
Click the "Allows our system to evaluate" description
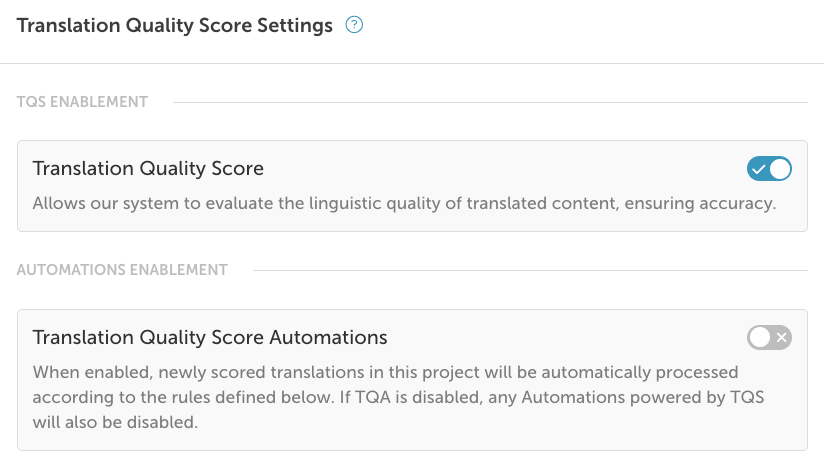[x=300, y=203]
